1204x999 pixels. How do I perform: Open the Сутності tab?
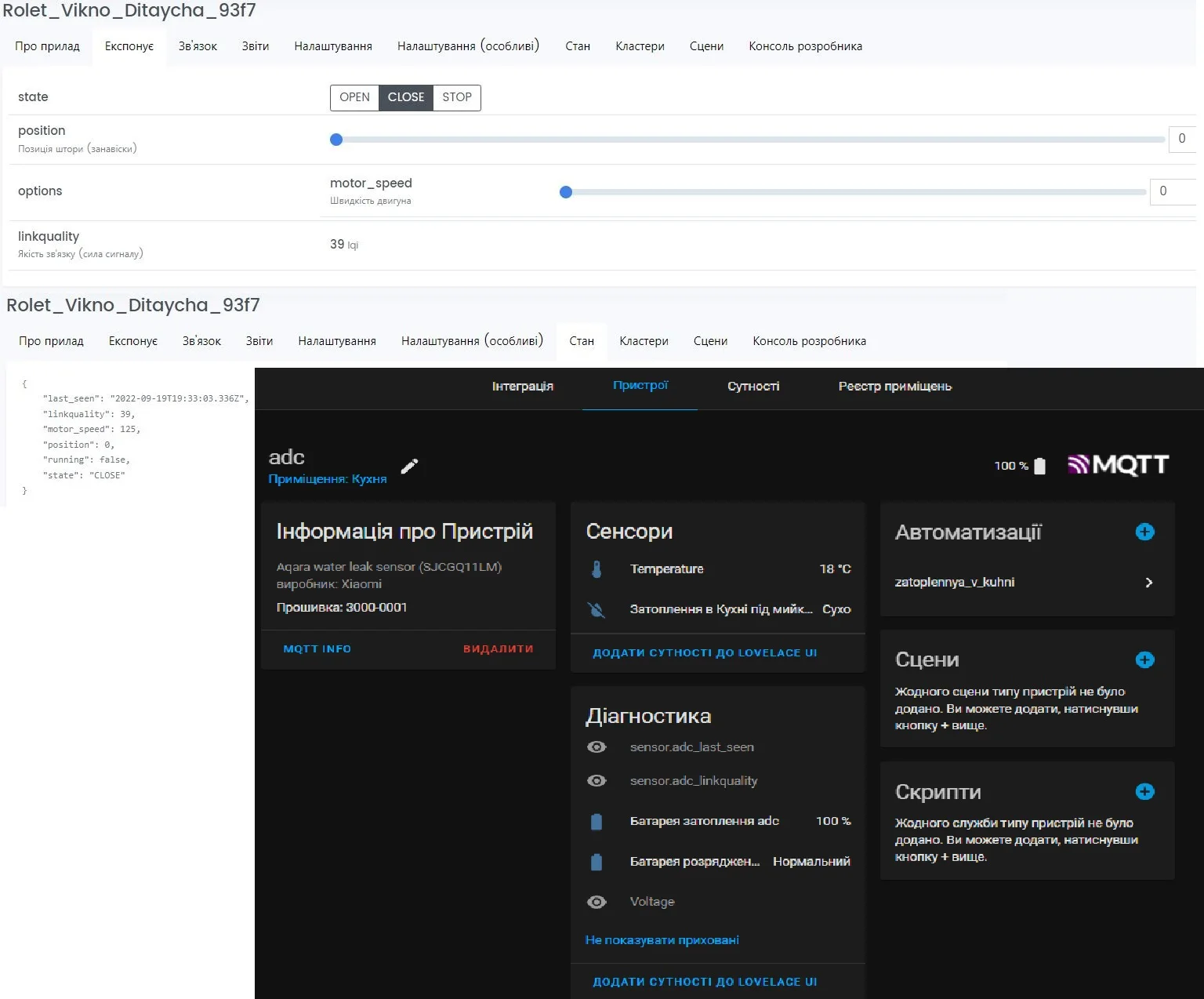(752, 387)
